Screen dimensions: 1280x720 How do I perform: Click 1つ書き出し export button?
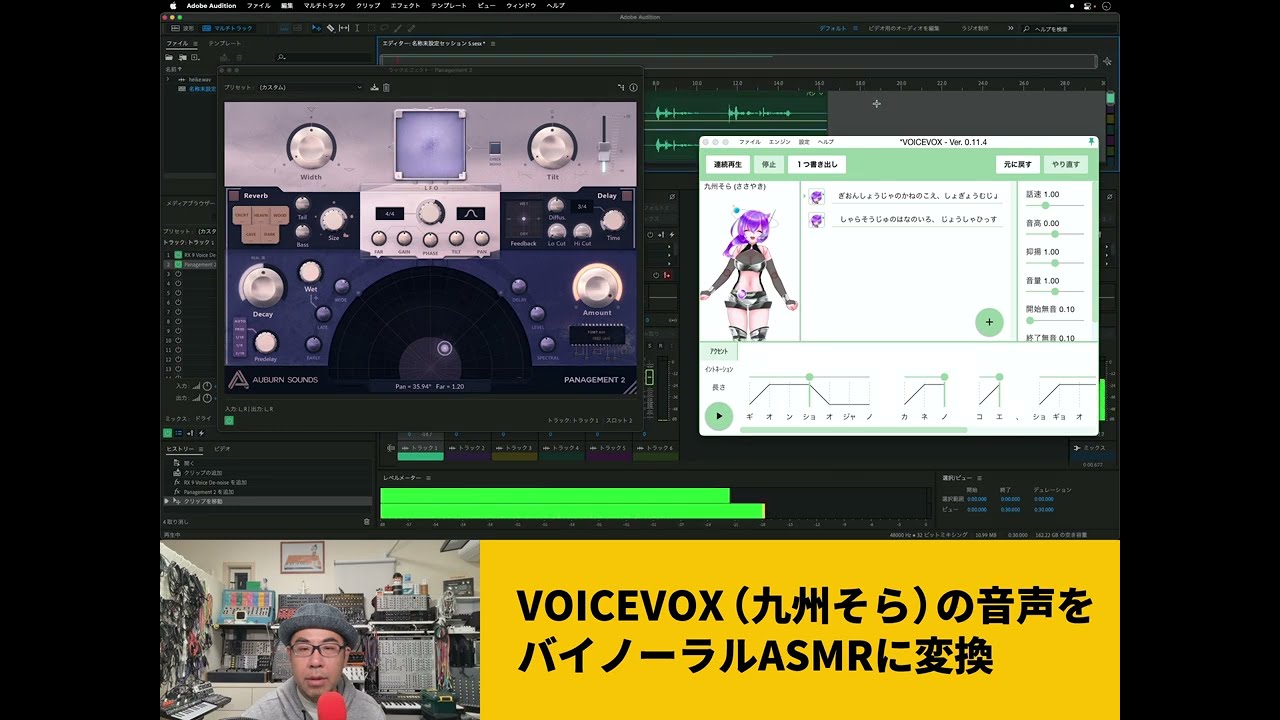point(817,165)
